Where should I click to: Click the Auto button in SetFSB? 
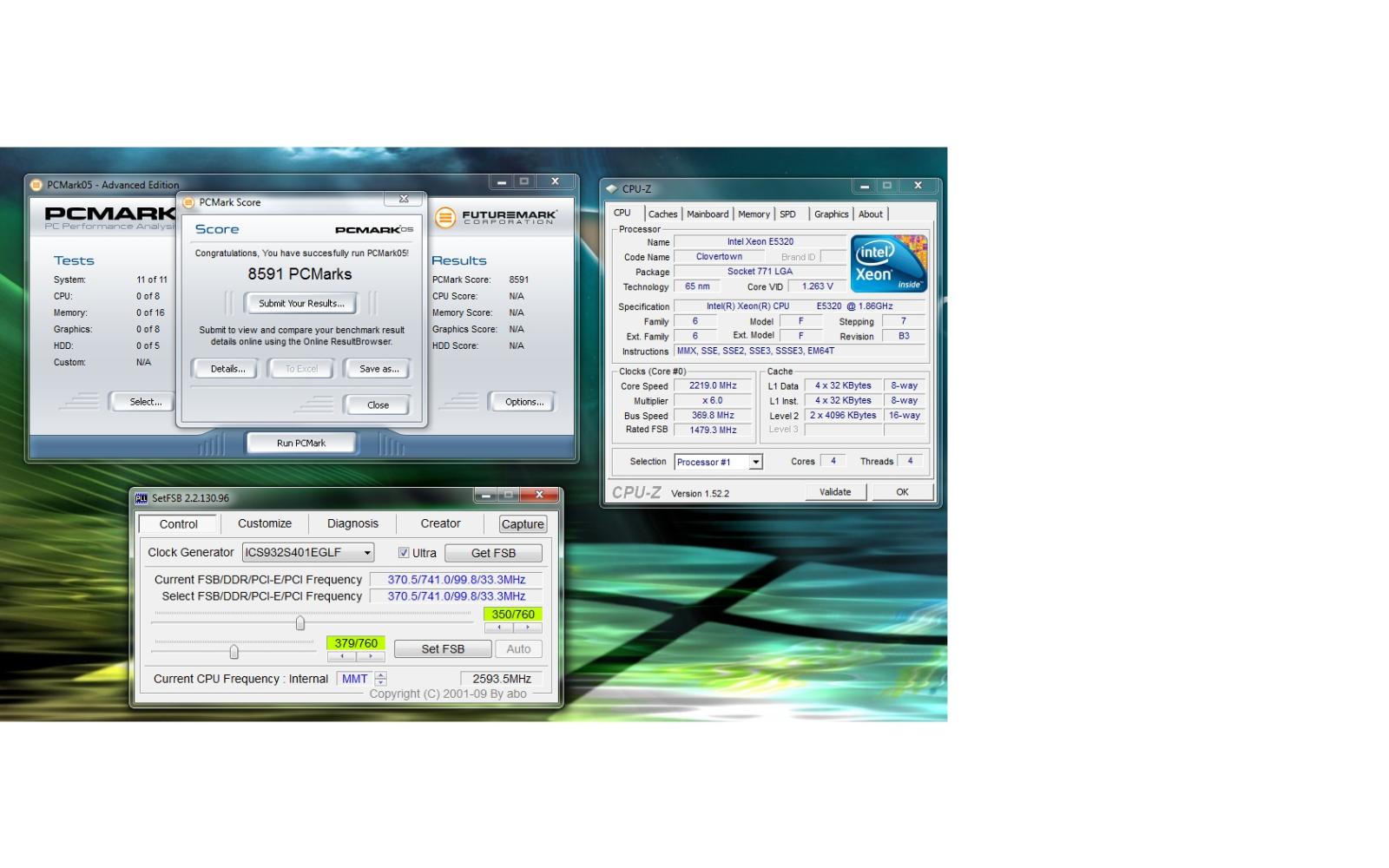click(518, 649)
